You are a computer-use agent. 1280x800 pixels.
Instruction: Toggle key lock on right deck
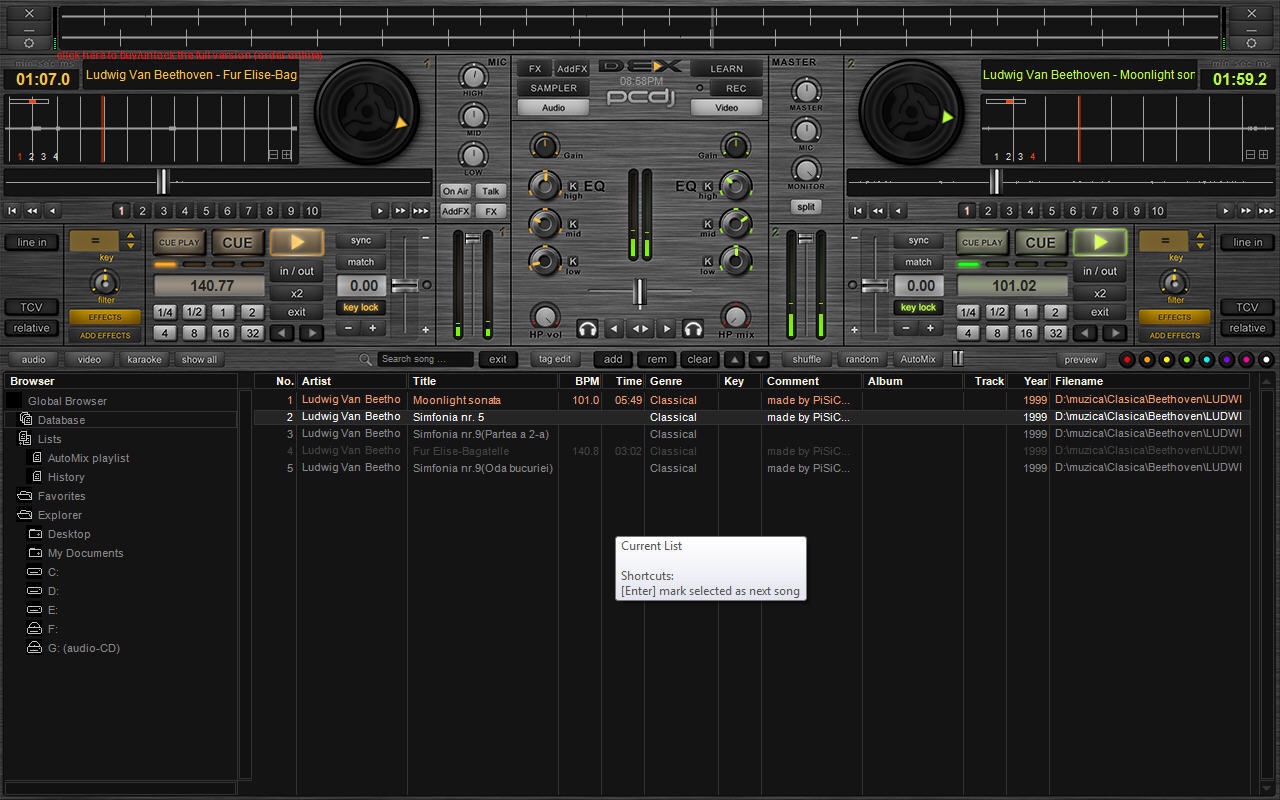tap(918, 307)
